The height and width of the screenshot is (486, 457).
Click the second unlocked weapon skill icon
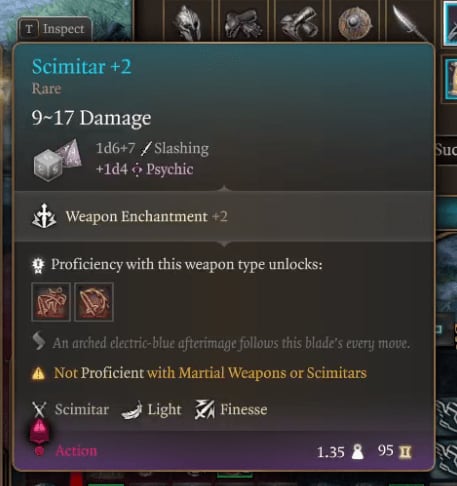tap(94, 302)
